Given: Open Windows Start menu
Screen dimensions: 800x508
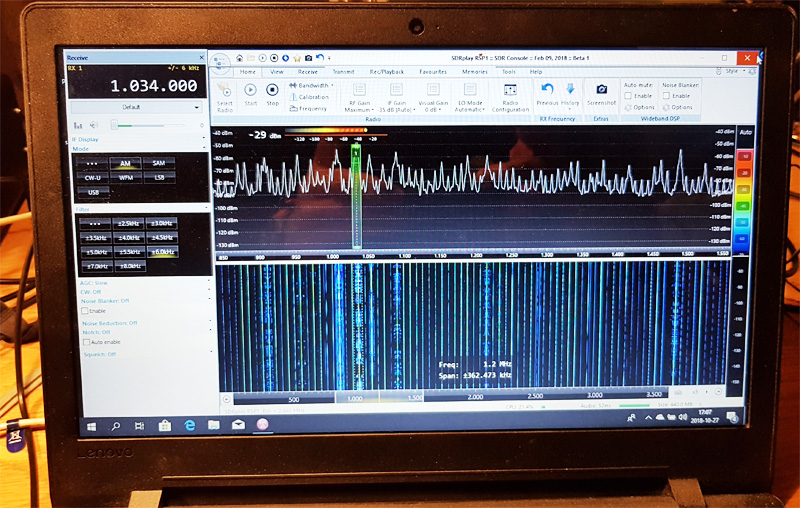Looking at the screenshot, I should pos(91,426).
